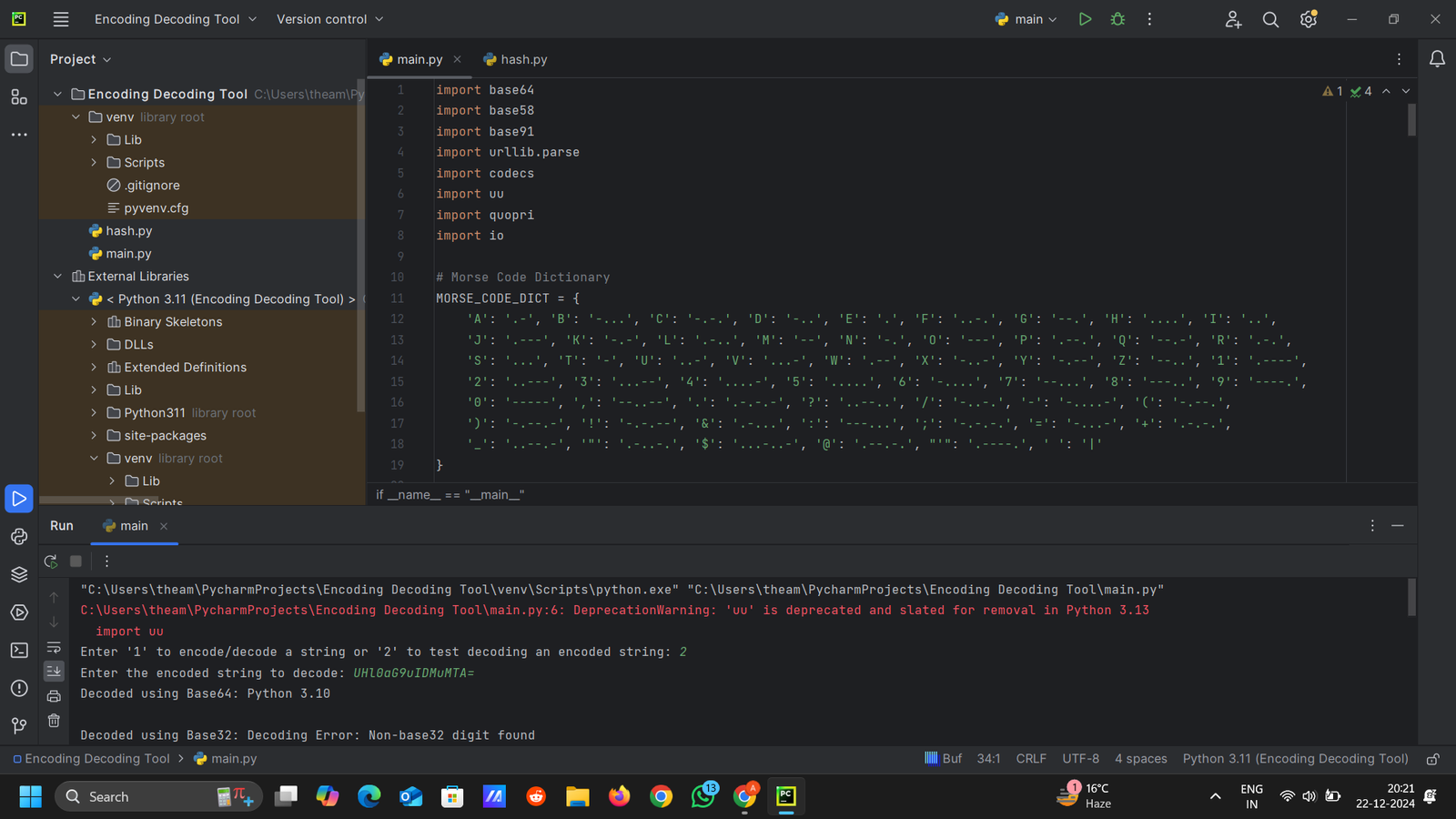Toggle soft-wrap in console output

tap(54, 648)
